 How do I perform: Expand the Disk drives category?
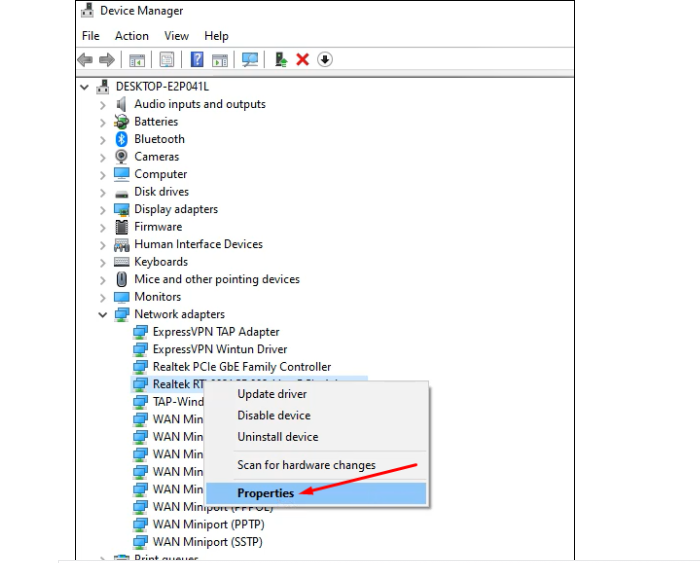tap(103, 192)
